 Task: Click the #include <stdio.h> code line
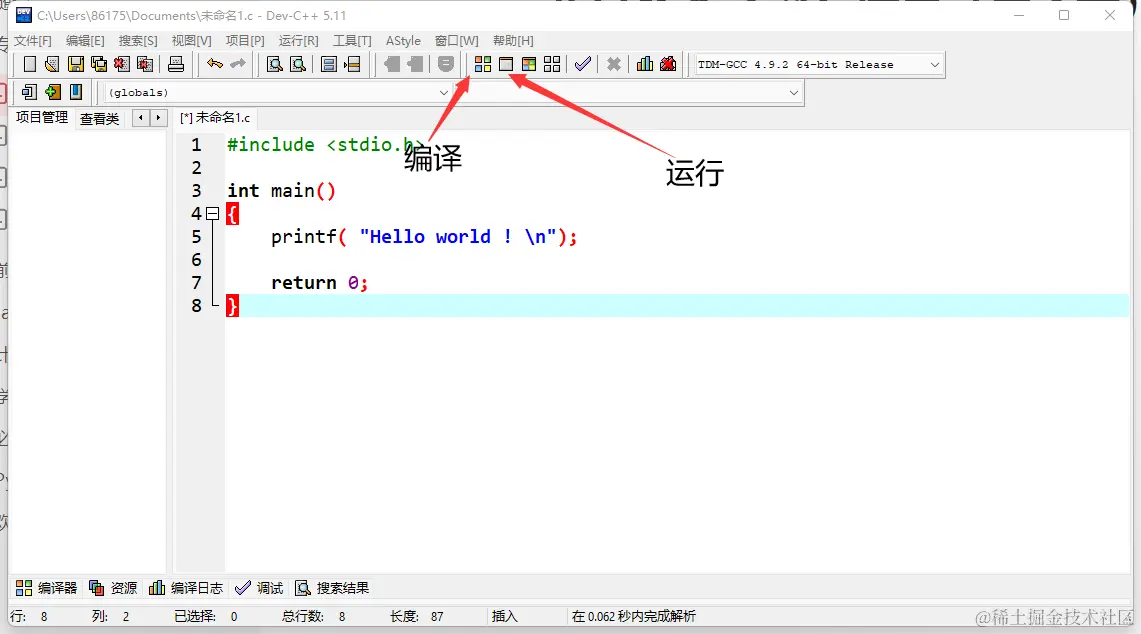tap(325, 144)
